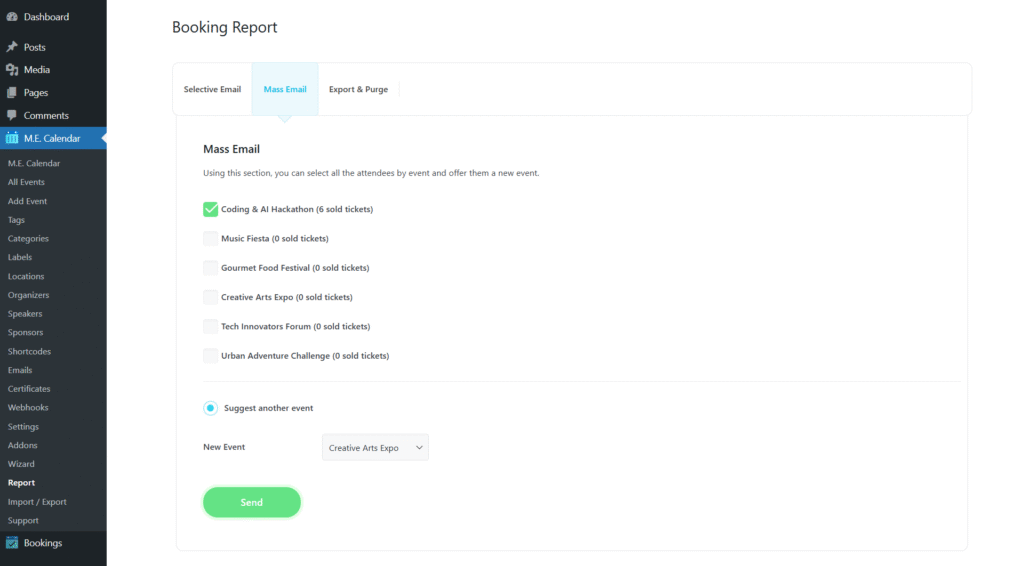Open Import / Export submenu item
The image size is (1024, 566).
tap(37, 501)
